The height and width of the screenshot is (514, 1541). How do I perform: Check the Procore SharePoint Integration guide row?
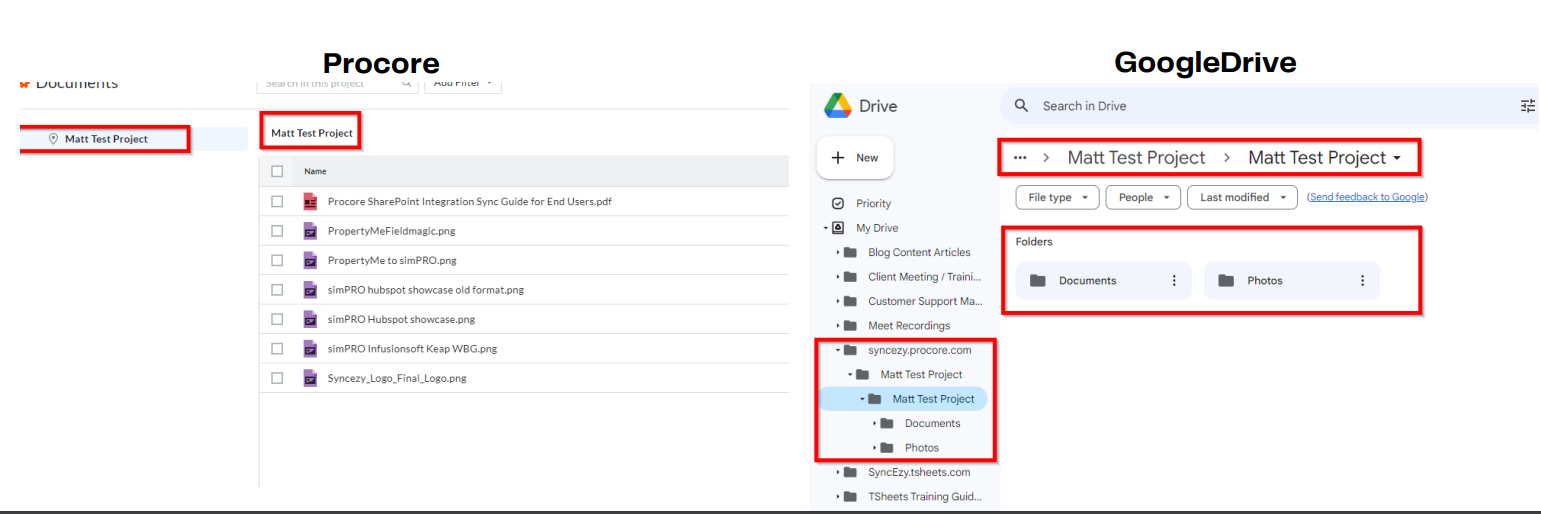[x=277, y=202]
